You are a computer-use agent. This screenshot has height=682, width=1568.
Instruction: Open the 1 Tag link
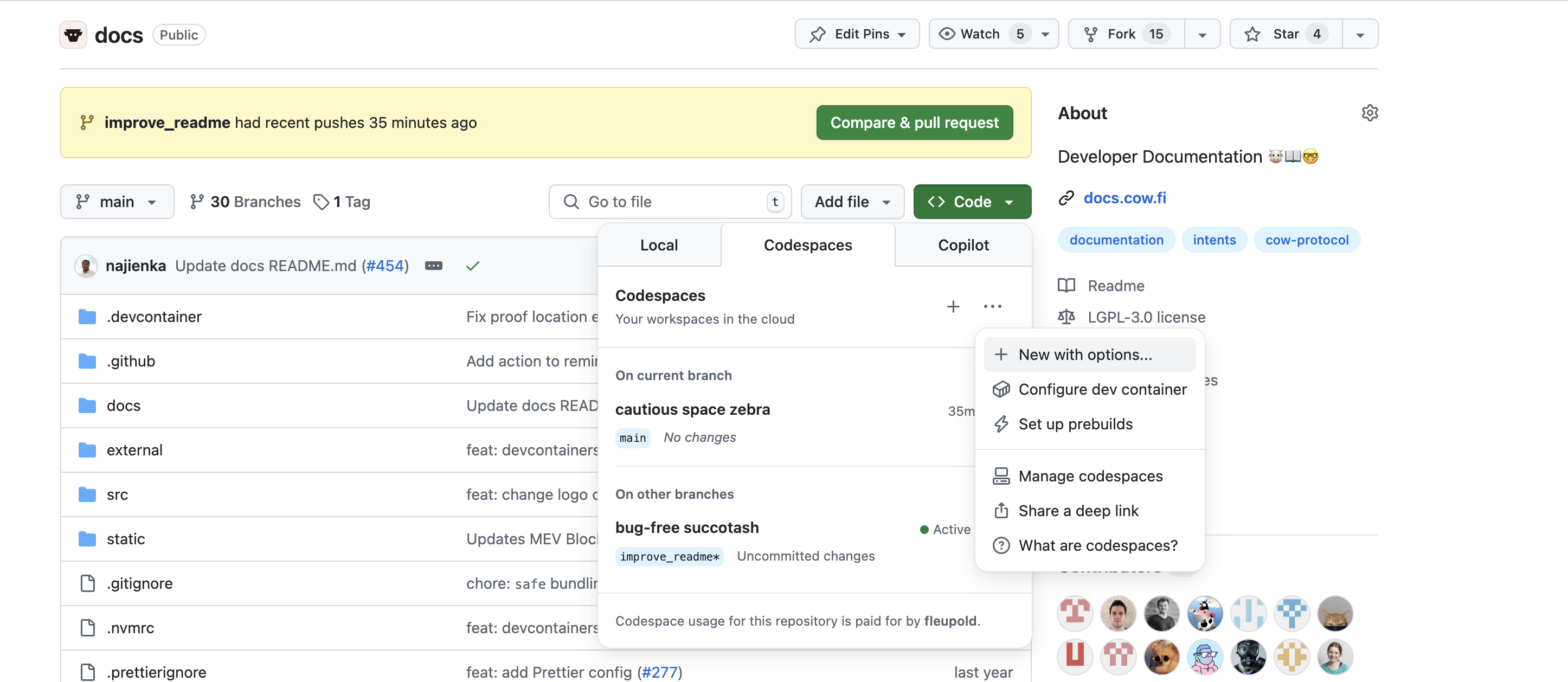click(x=342, y=202)
